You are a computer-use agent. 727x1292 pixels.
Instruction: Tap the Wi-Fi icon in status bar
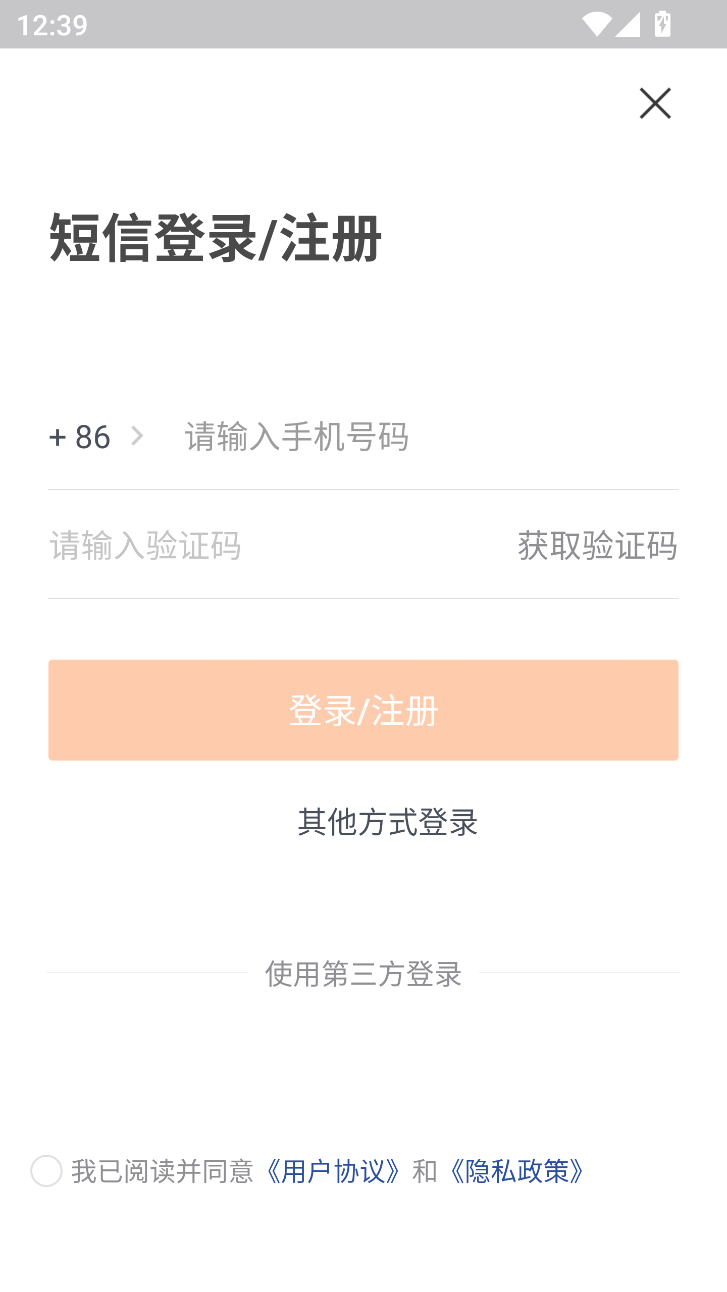pos(596,24)
